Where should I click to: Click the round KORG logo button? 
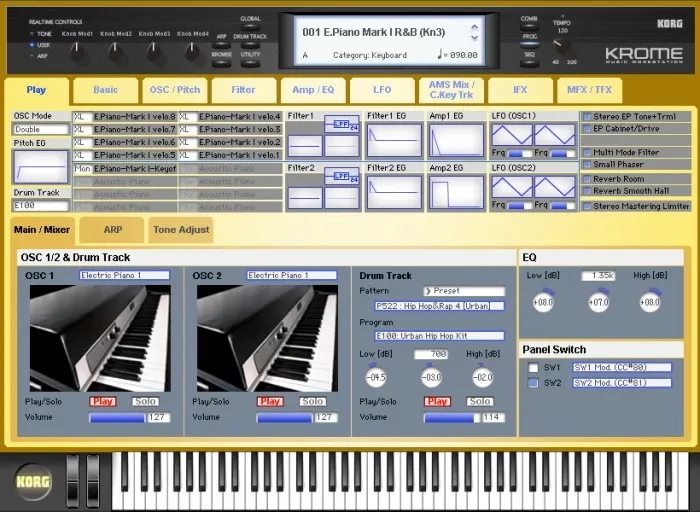33,481
